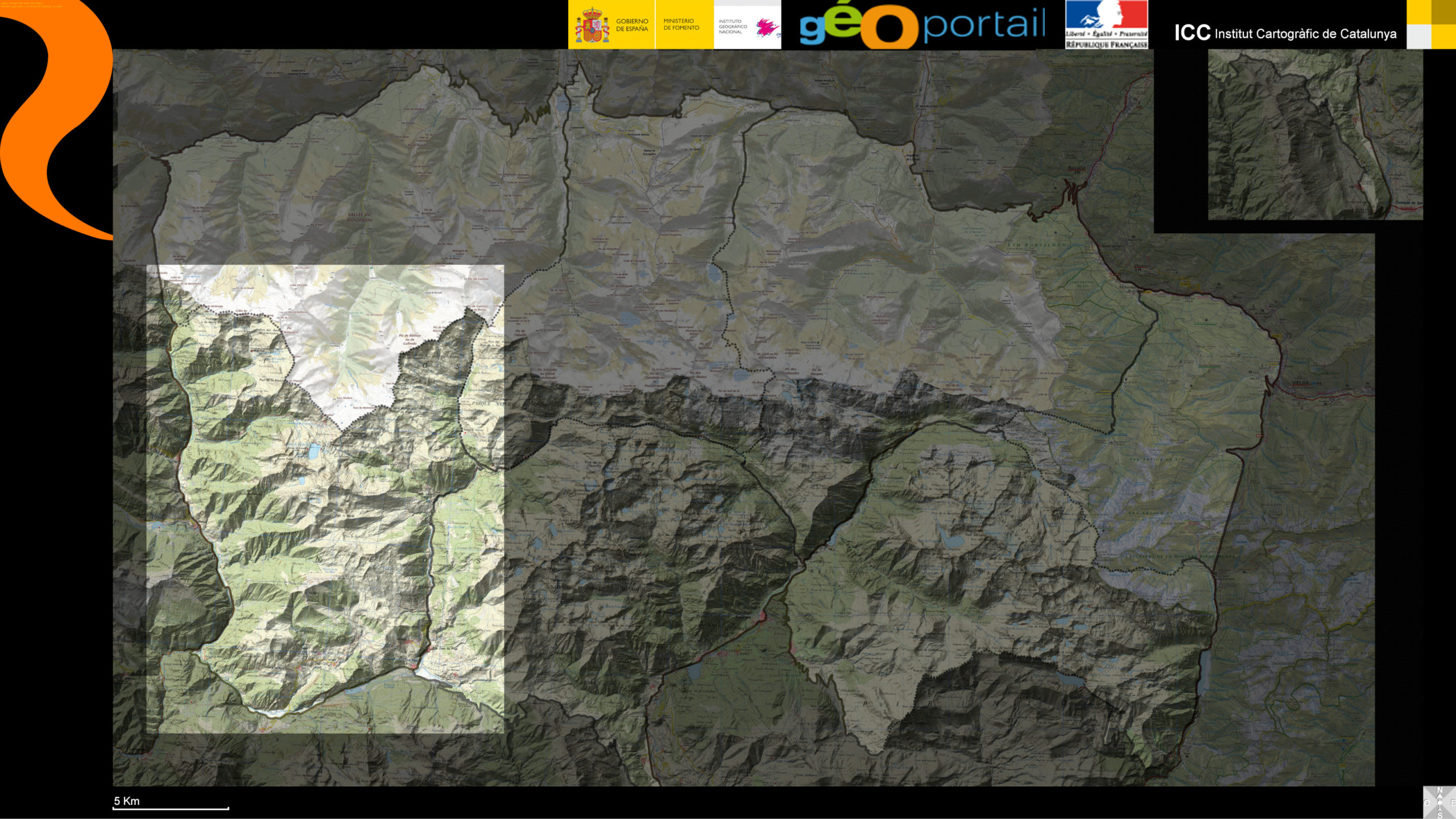Click the small blue lake in the highlighted tile

(x=314, y=451)
